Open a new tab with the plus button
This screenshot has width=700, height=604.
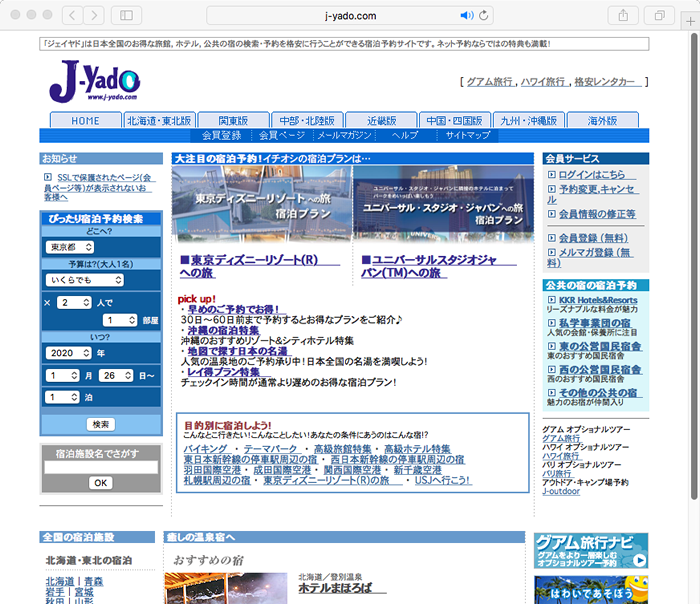690,21
